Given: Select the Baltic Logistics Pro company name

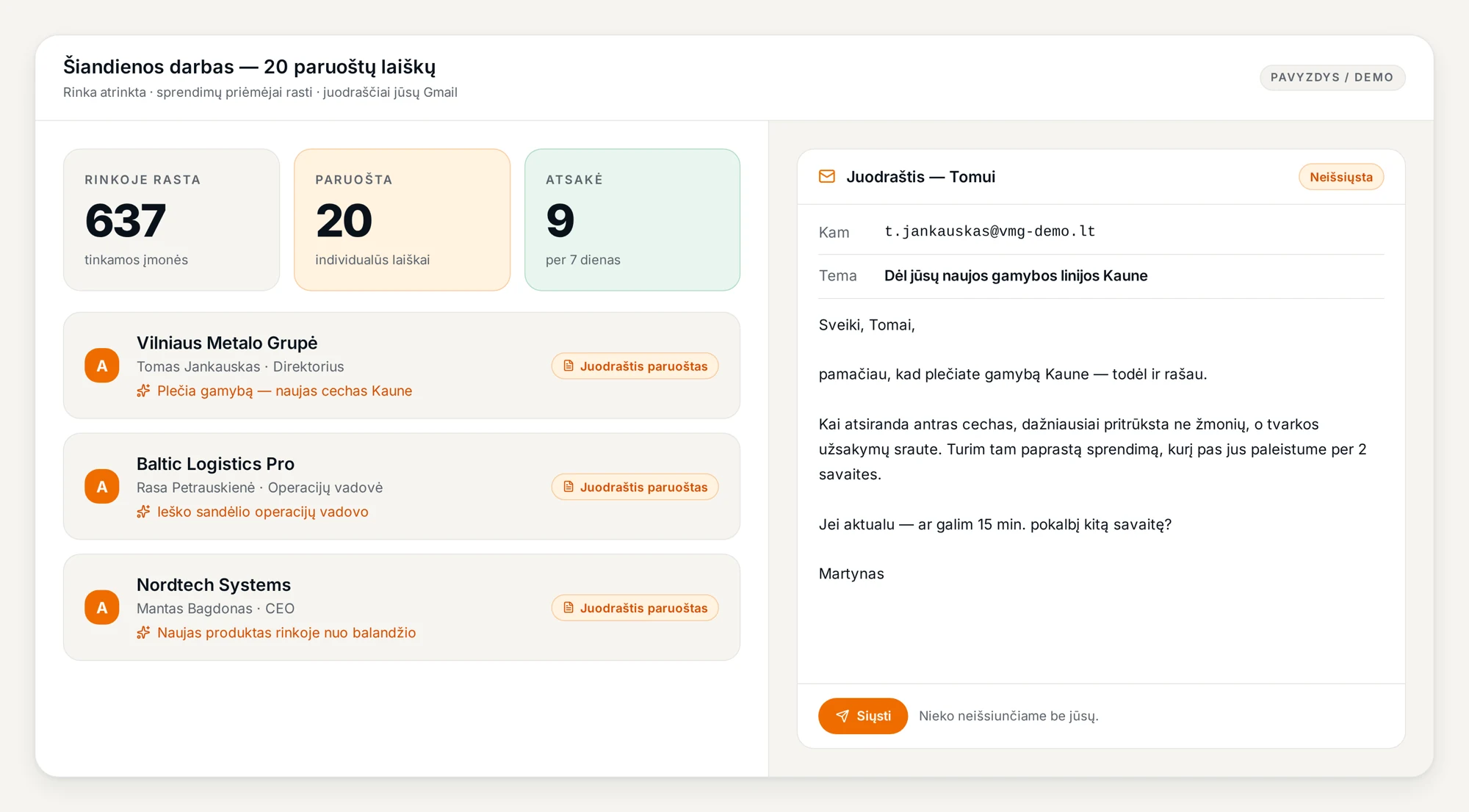Looking at the screenshot, I should [215, 464].
